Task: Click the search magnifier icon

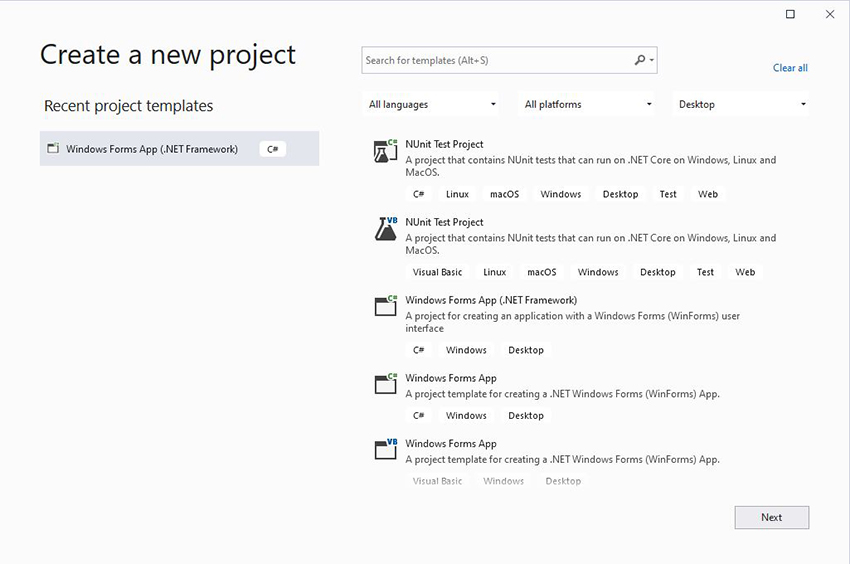Action: click(x=640, y=60)
